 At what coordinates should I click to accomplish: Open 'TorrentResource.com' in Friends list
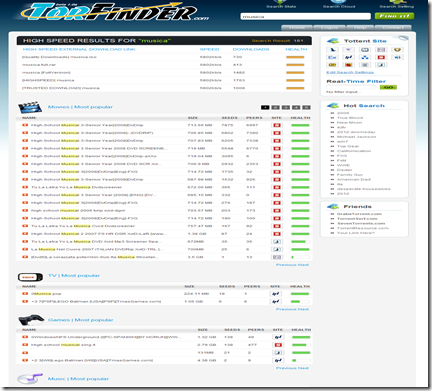tap(363, 228)
